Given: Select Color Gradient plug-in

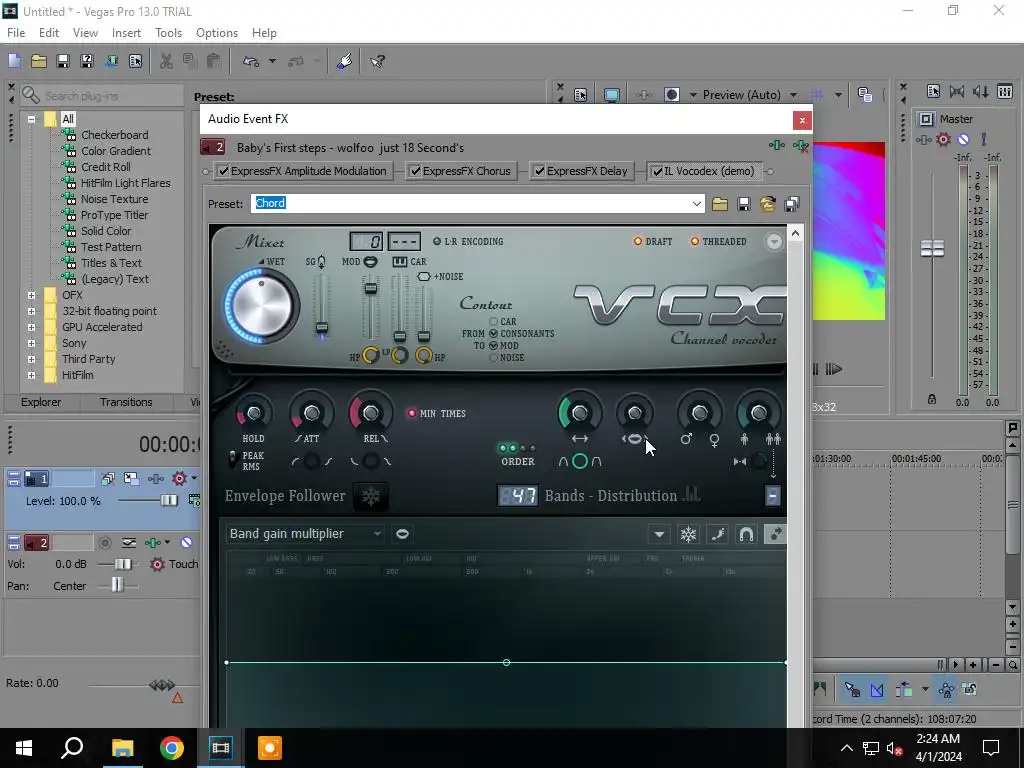Looking at the screenshot, I should tap(116, 151).
